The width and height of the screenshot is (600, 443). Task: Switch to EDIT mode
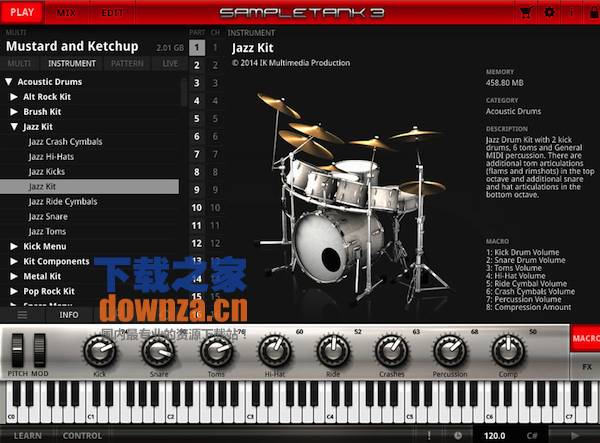coord(112,13)
